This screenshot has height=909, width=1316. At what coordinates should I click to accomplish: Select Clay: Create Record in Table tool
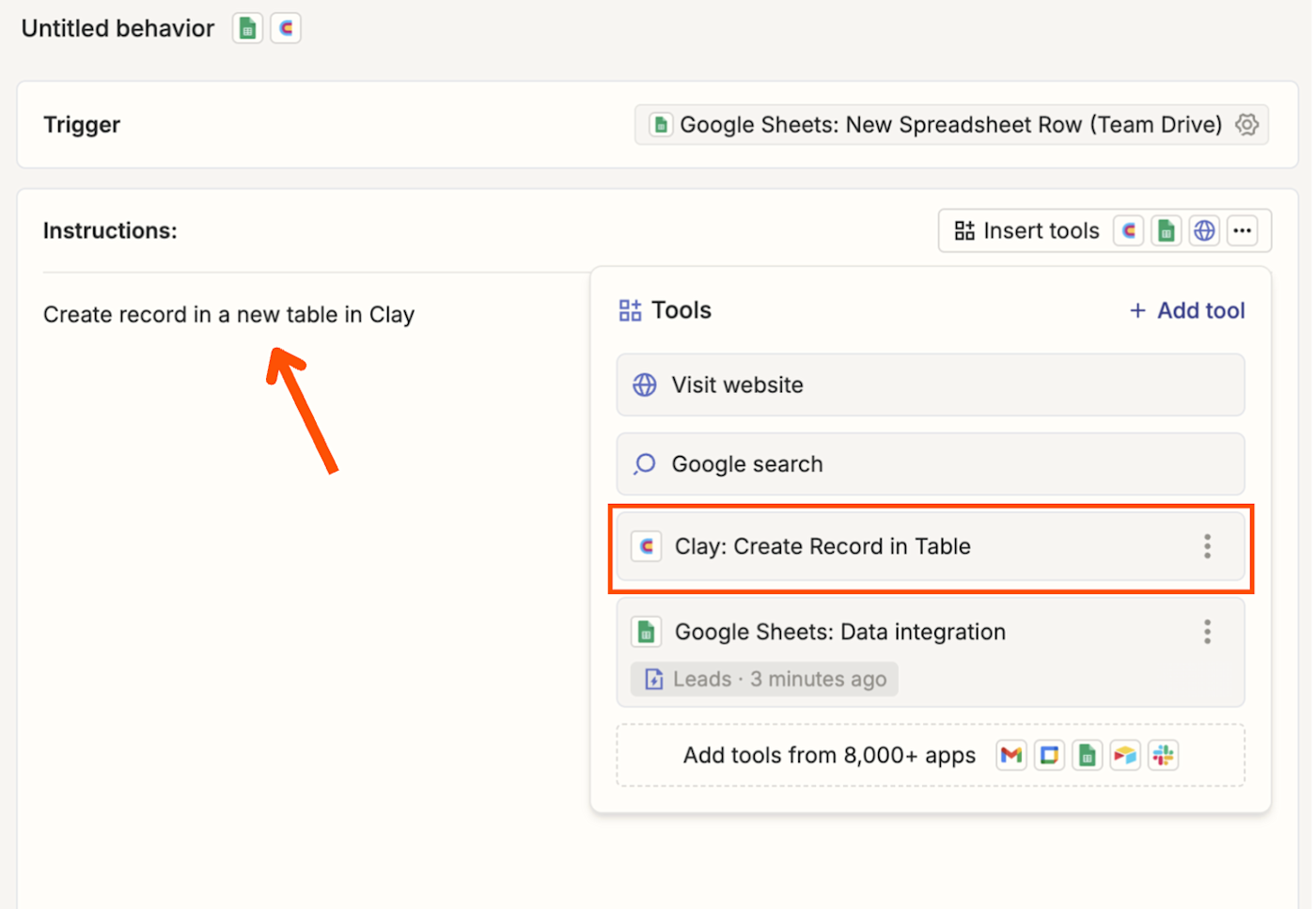(x=822, y=546)
